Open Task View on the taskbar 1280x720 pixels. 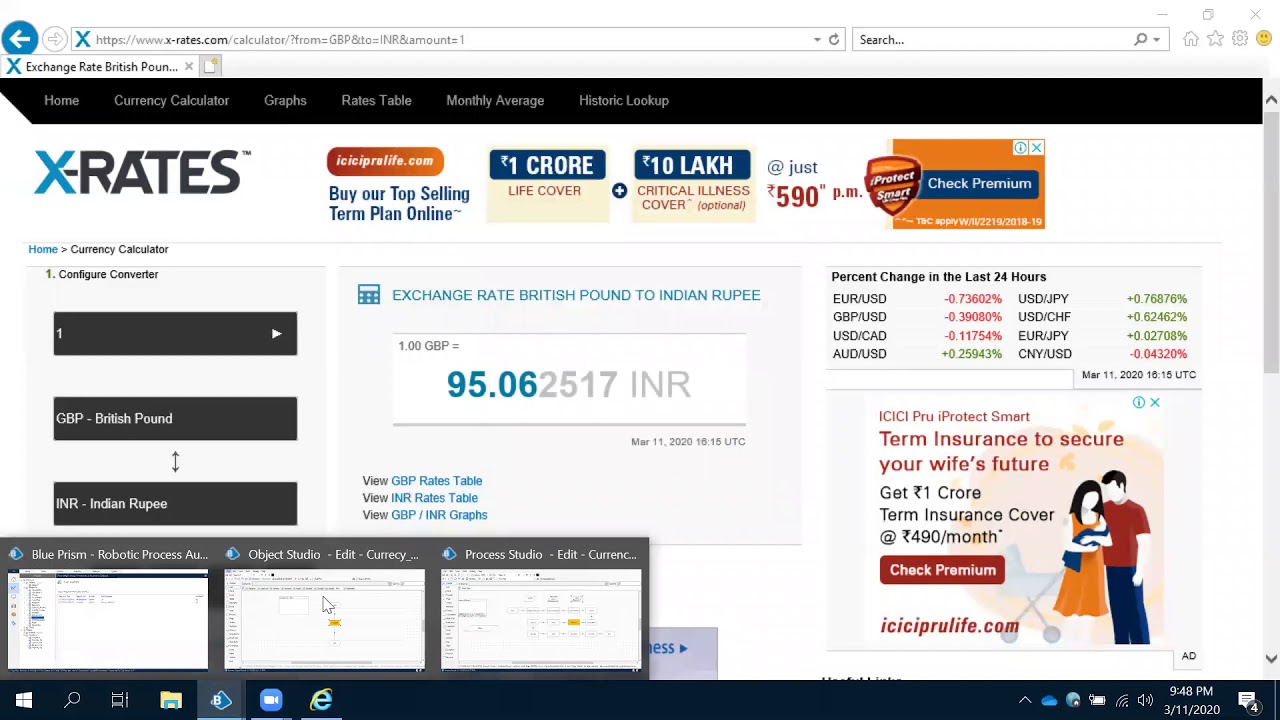[120, 700]
